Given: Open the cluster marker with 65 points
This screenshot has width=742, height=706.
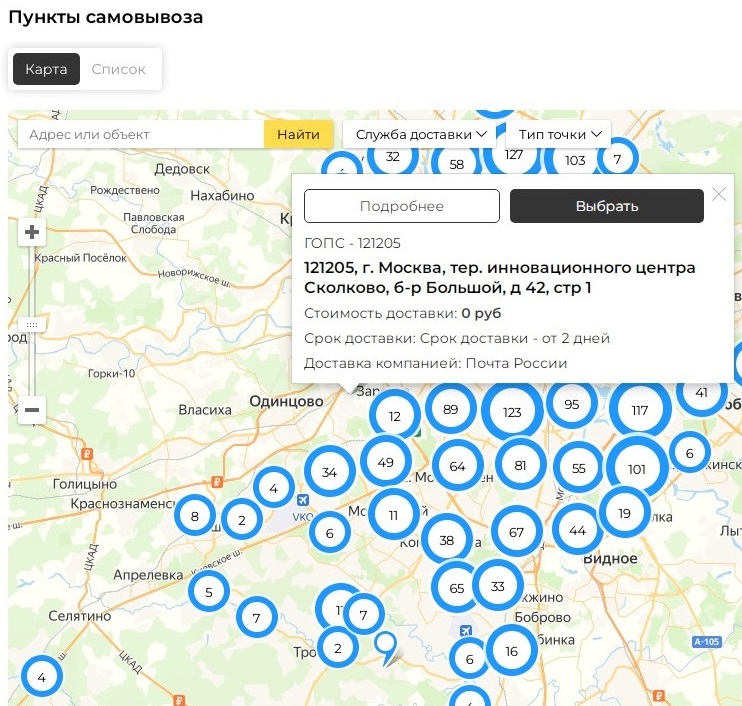Looking at the screenshot, I should pyautogui.click(x=456, y=587).
